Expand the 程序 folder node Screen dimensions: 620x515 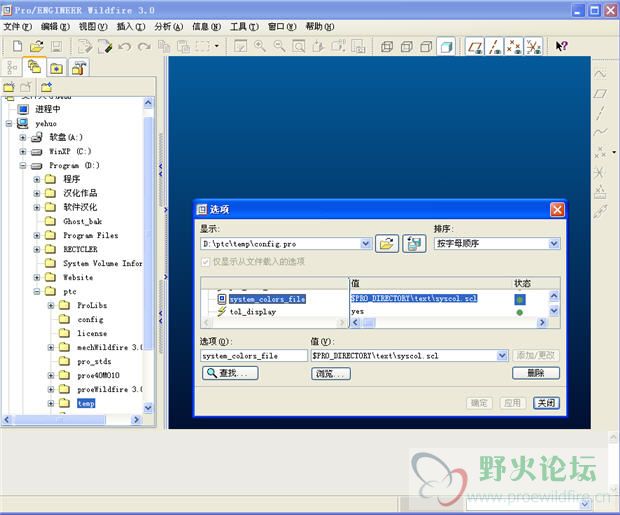point(37,180)
